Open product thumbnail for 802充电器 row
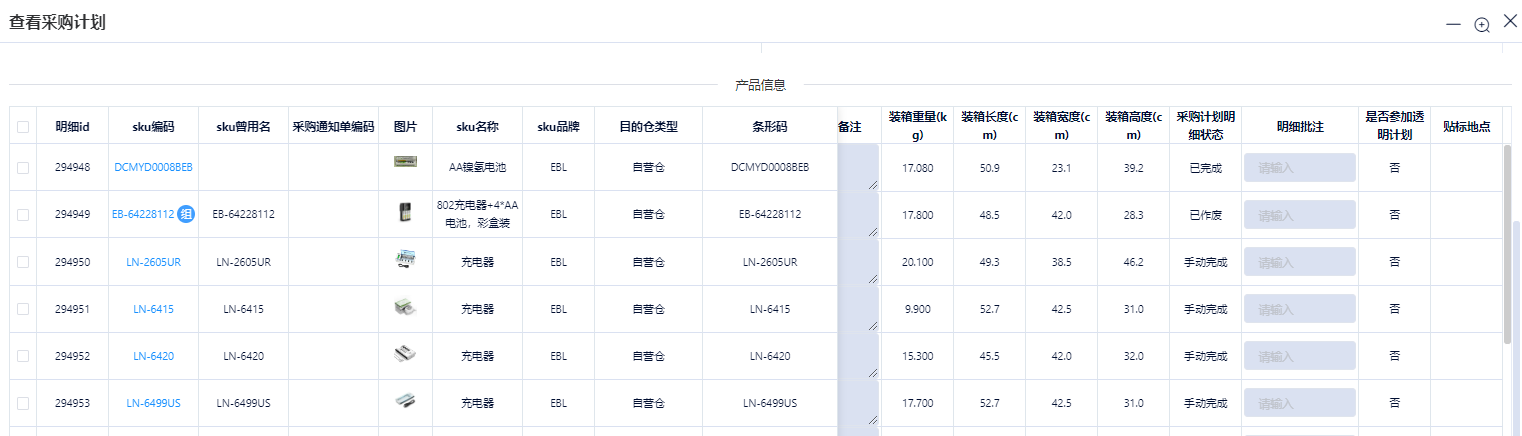Viewport: 1522px width, 436px height. coord(405,214)
